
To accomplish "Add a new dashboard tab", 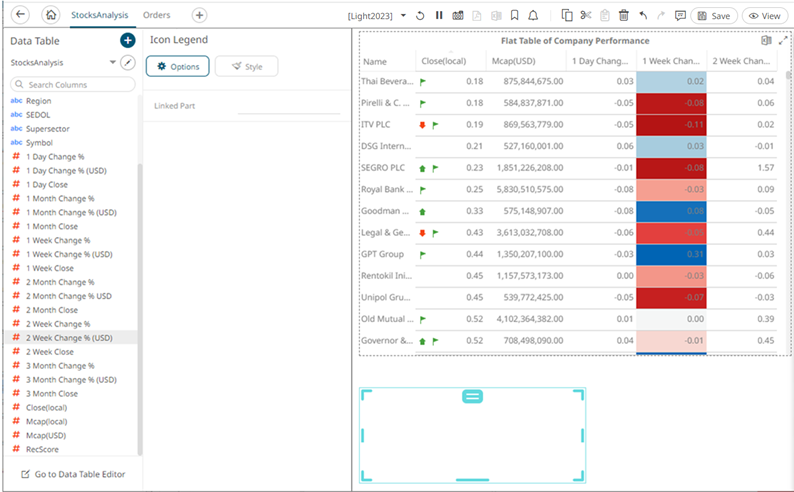I will [x=199, y=16].
